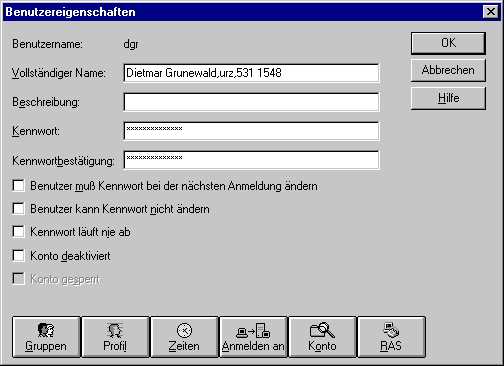The image size is (504, 366).
Task: Open the RAS dial-in settings button
Action: tap(391, 337)
